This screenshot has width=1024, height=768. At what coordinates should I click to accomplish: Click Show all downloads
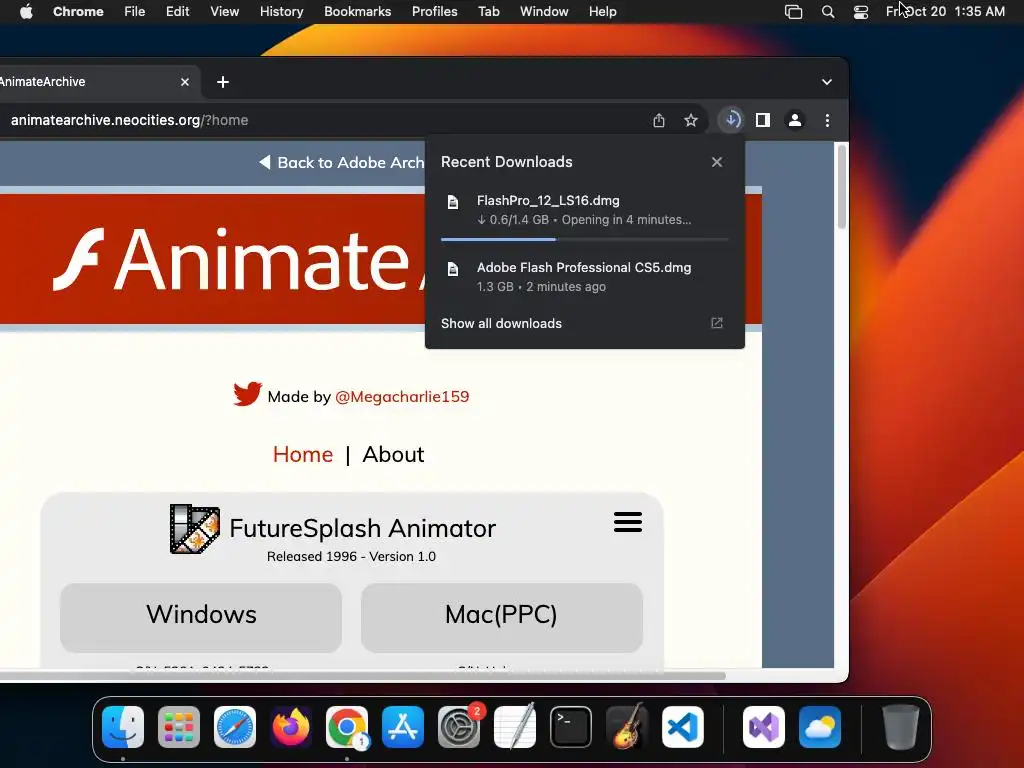[502, 323]
